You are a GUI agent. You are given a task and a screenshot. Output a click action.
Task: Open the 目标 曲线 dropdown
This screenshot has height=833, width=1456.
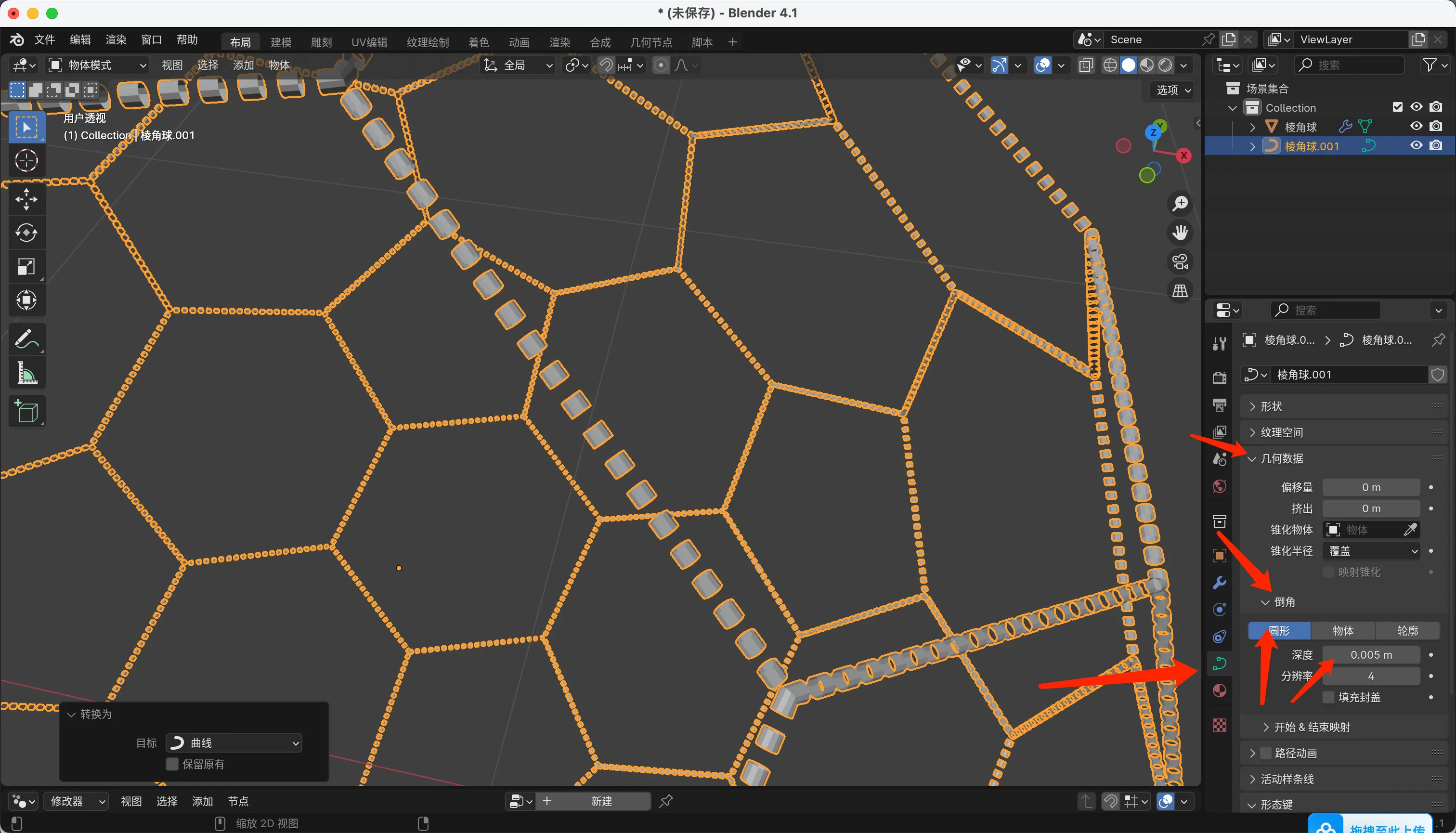[234, 742]
